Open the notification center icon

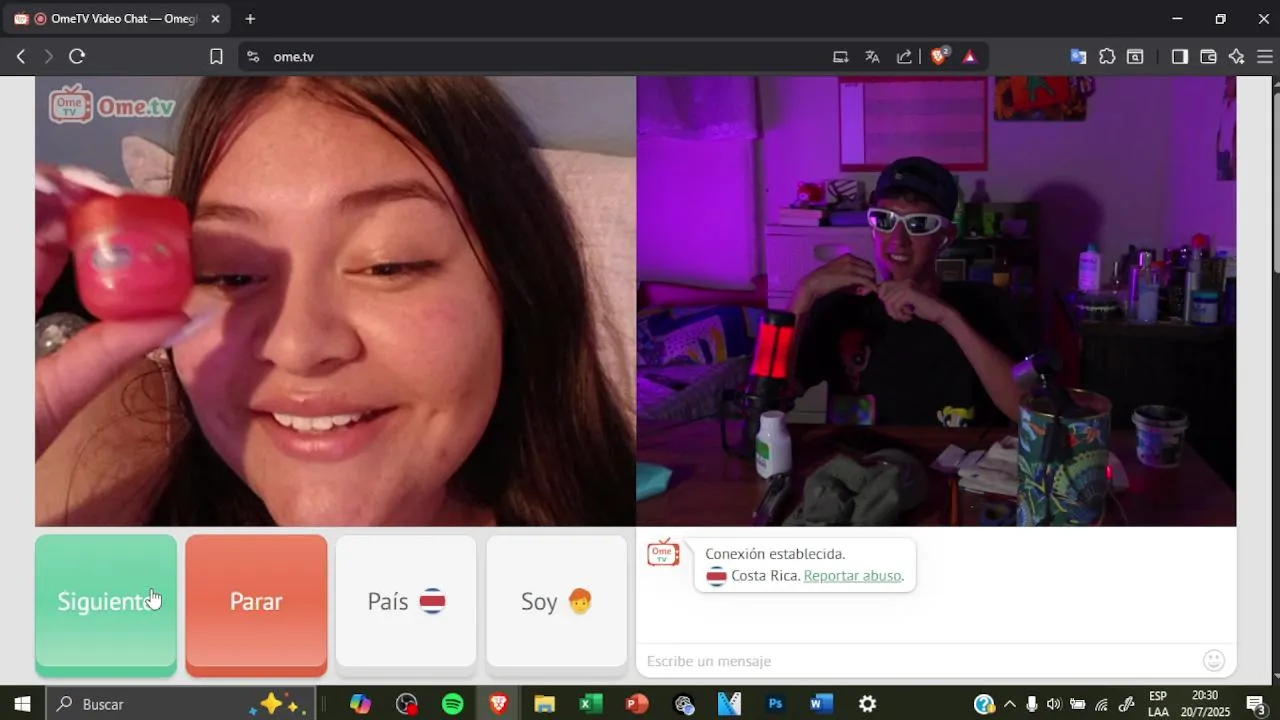coord(1256,704)
